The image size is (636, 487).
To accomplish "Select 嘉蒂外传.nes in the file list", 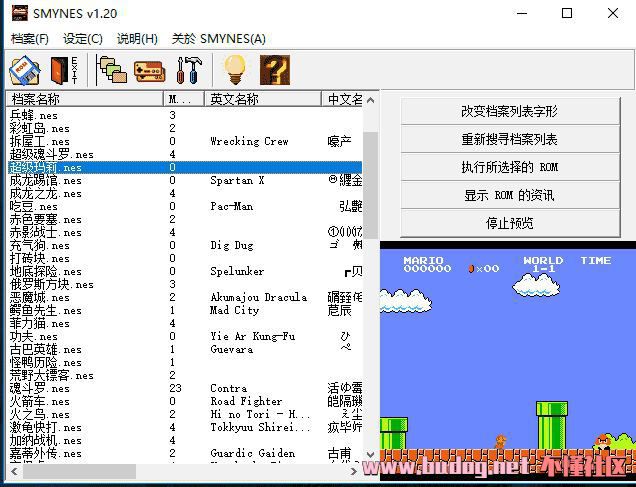I will tap(45, 453).
